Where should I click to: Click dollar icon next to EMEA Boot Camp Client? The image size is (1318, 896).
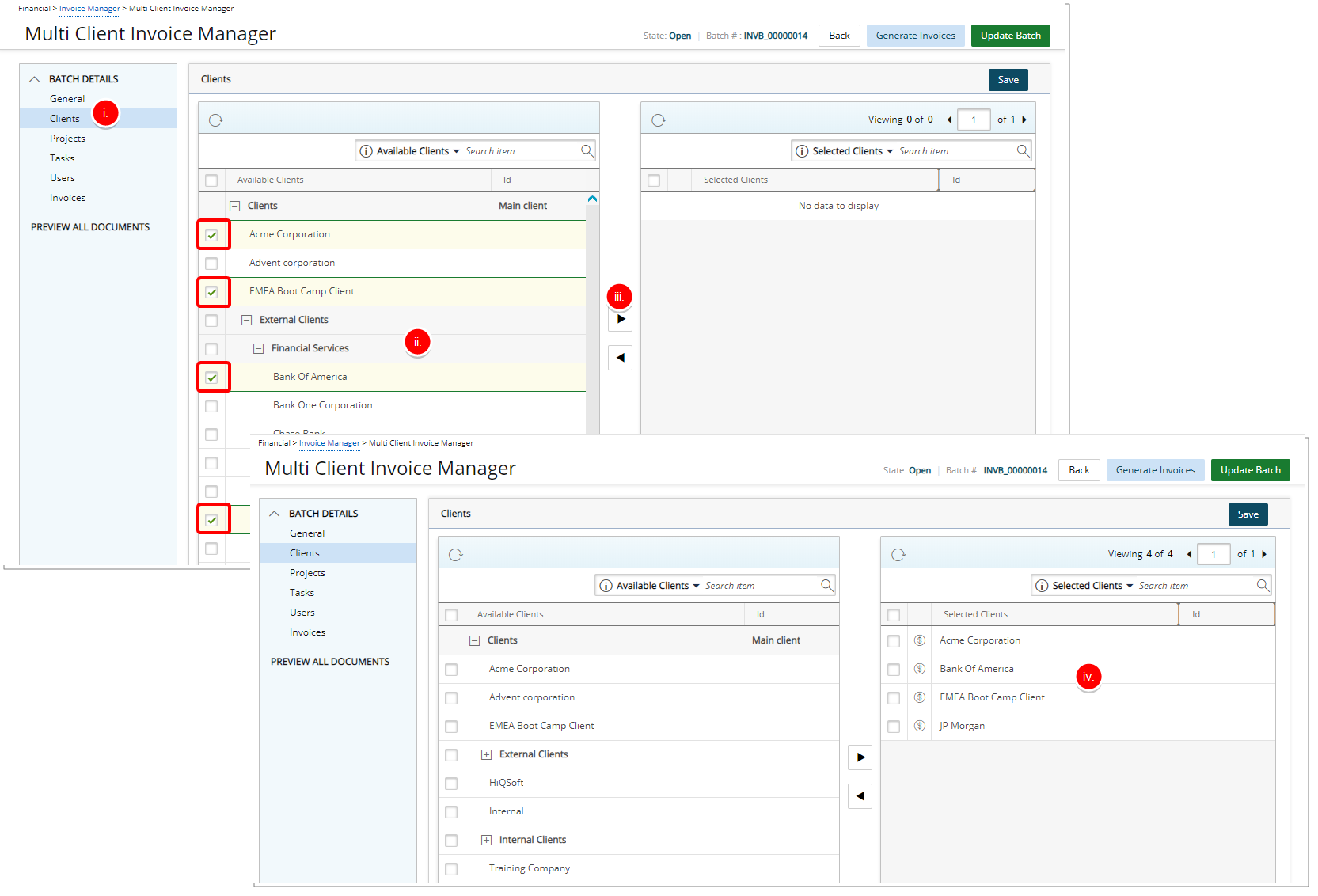point(919,697)
